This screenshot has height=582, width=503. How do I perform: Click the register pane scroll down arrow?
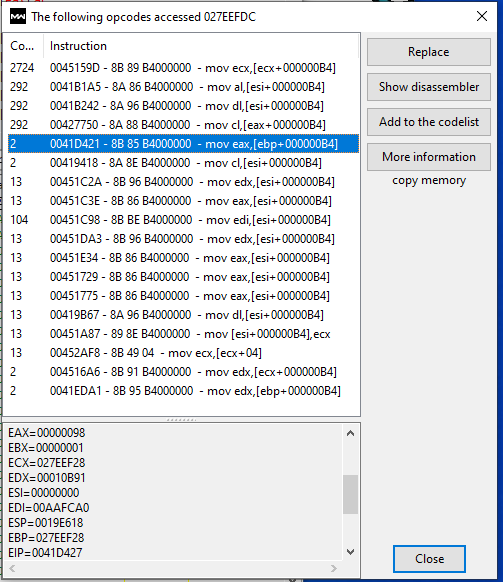(350, 552)
